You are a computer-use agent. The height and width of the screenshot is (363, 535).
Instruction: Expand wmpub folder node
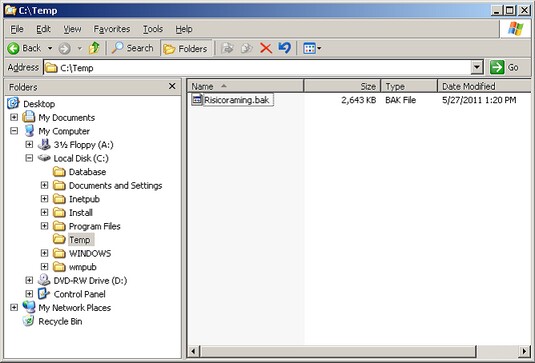click(x=44, y=266)
